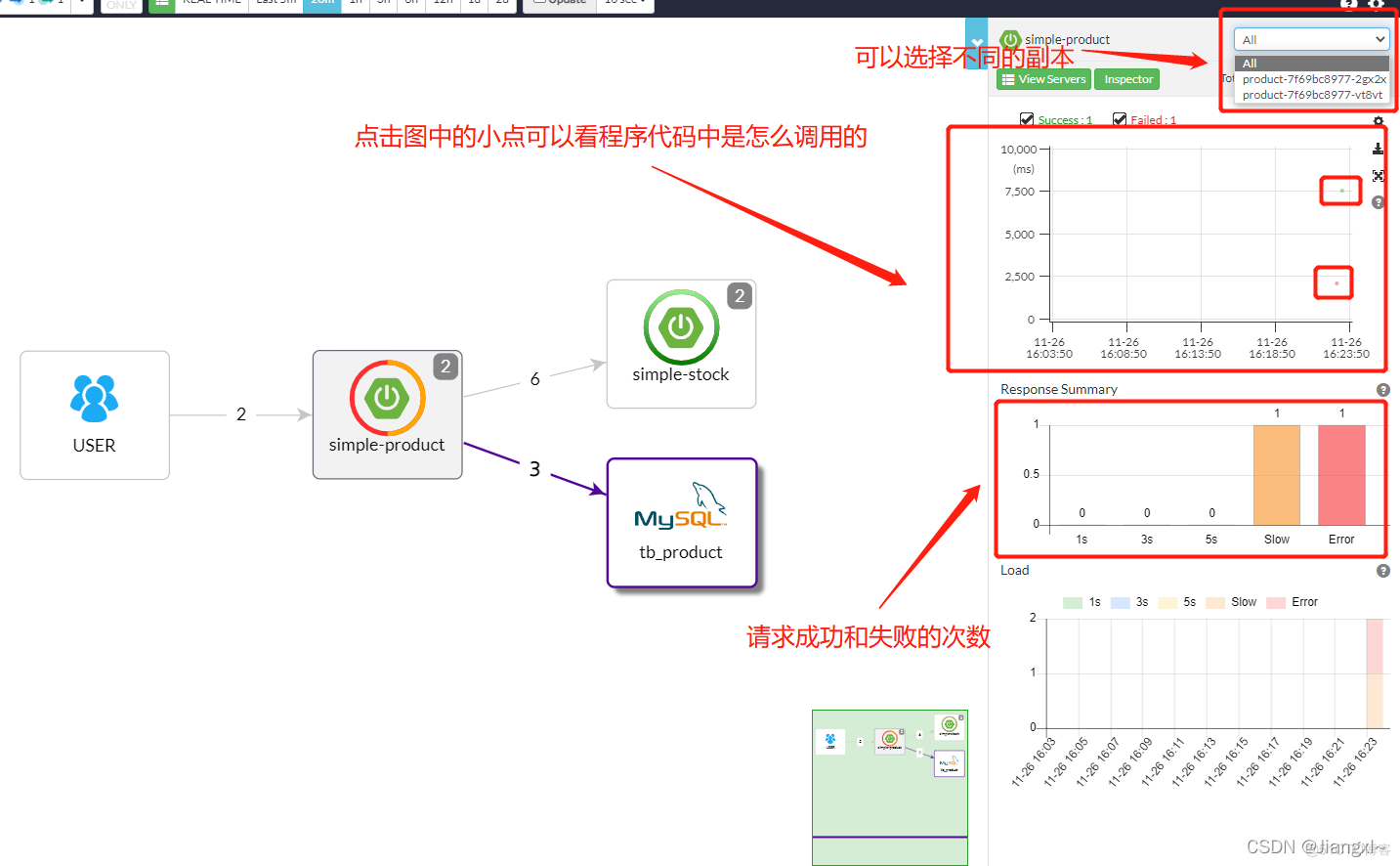
Task: Open Response Summary help icon
Action: (x=1382, y=390)
